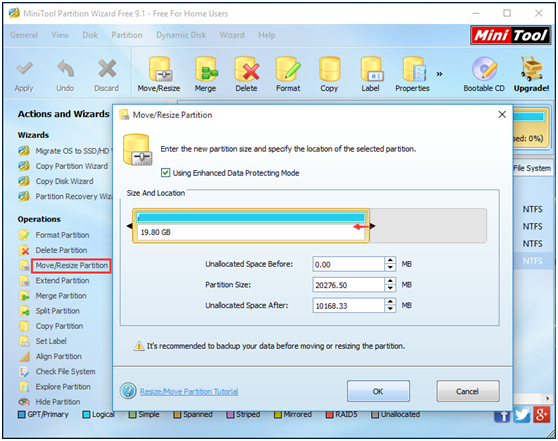The width and height of the screenshot is (558, 441).
Task: Click the Upgrade shopping cart icon
Action: pos(531,69)
